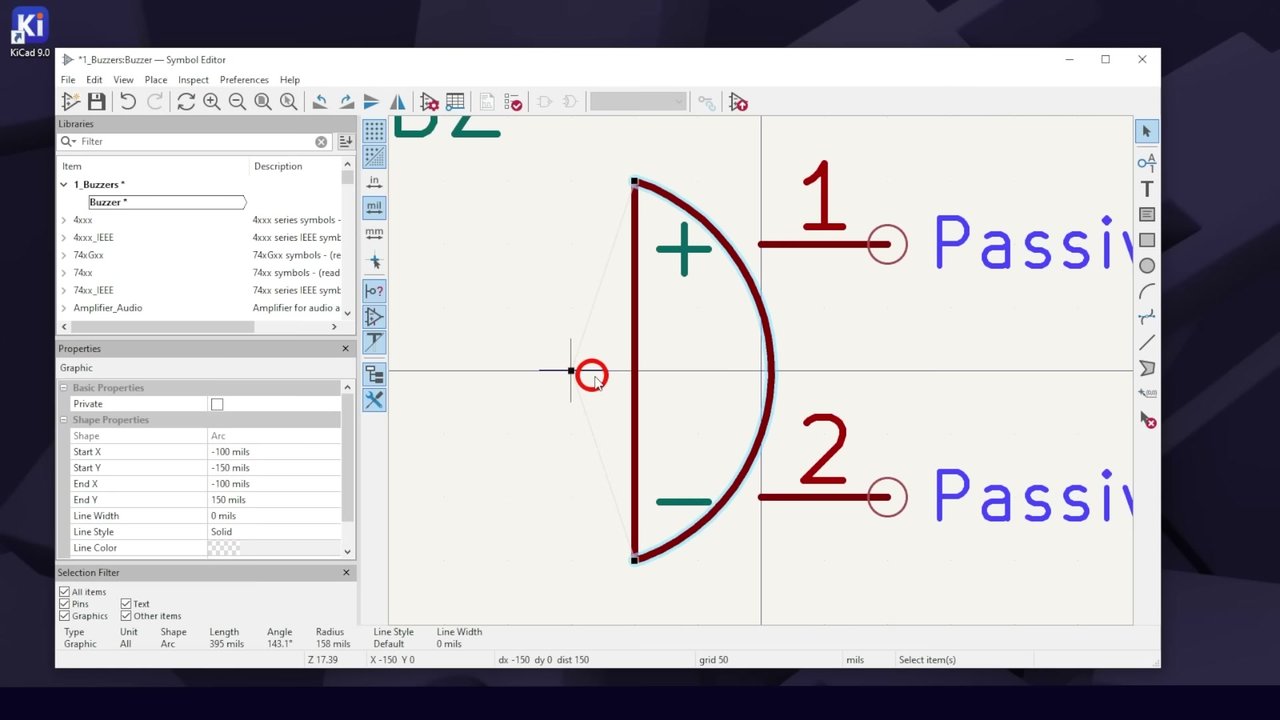The width and height of the screenshot is (1280, 720).
Task: Switch units to inches
Action: (374, 182)
